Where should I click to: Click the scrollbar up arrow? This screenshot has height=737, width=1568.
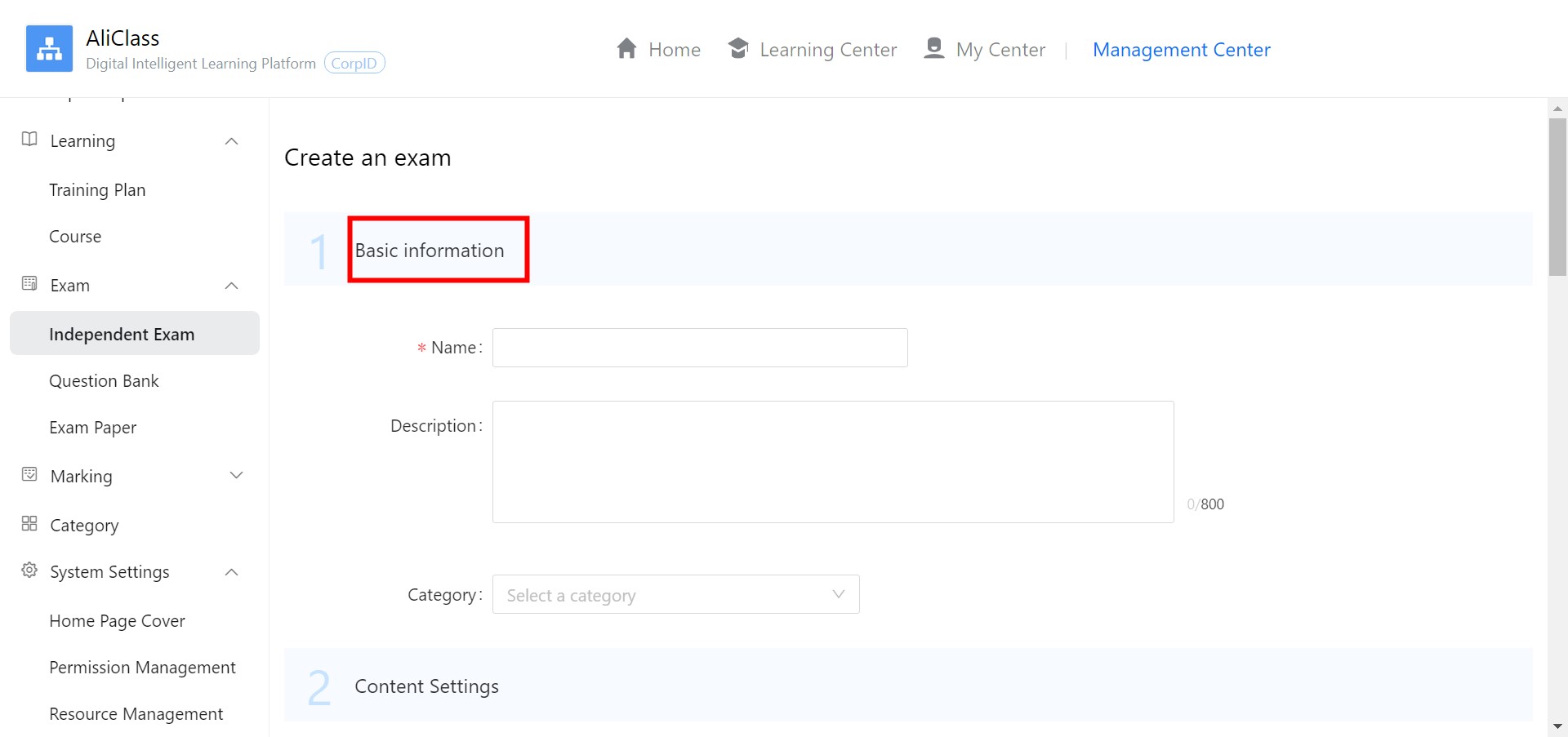(x=1557, y=108)
